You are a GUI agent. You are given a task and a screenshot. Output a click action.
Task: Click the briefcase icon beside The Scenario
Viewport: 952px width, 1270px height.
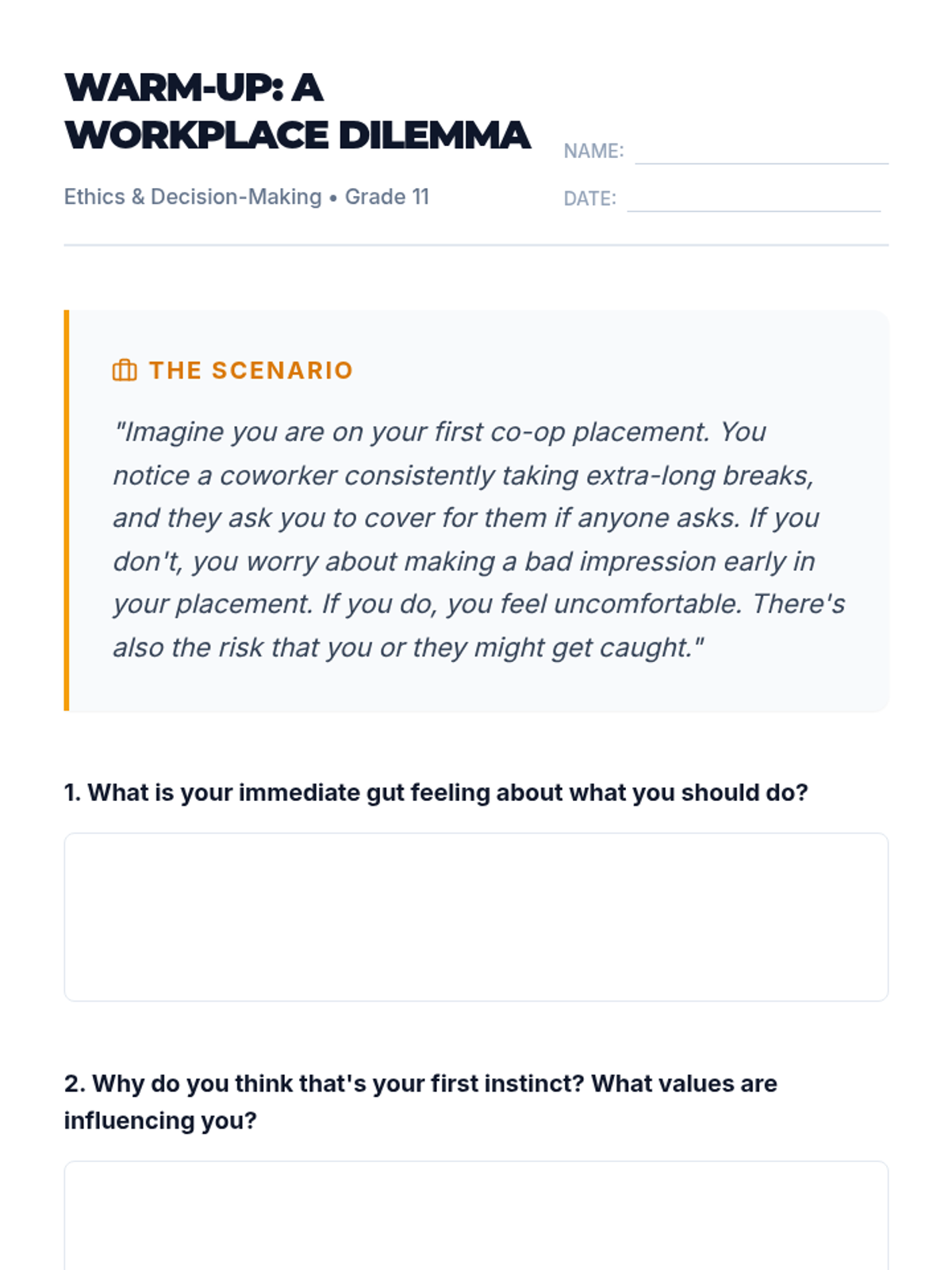point(125,370)
